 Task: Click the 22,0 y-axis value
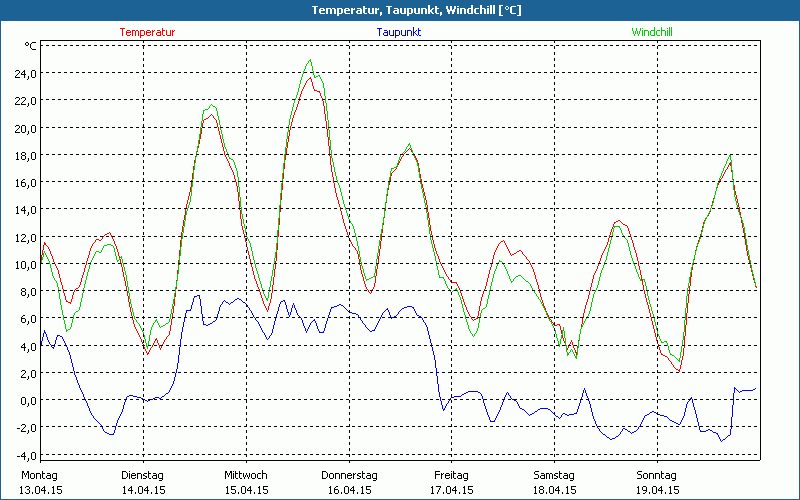point(26,101)
